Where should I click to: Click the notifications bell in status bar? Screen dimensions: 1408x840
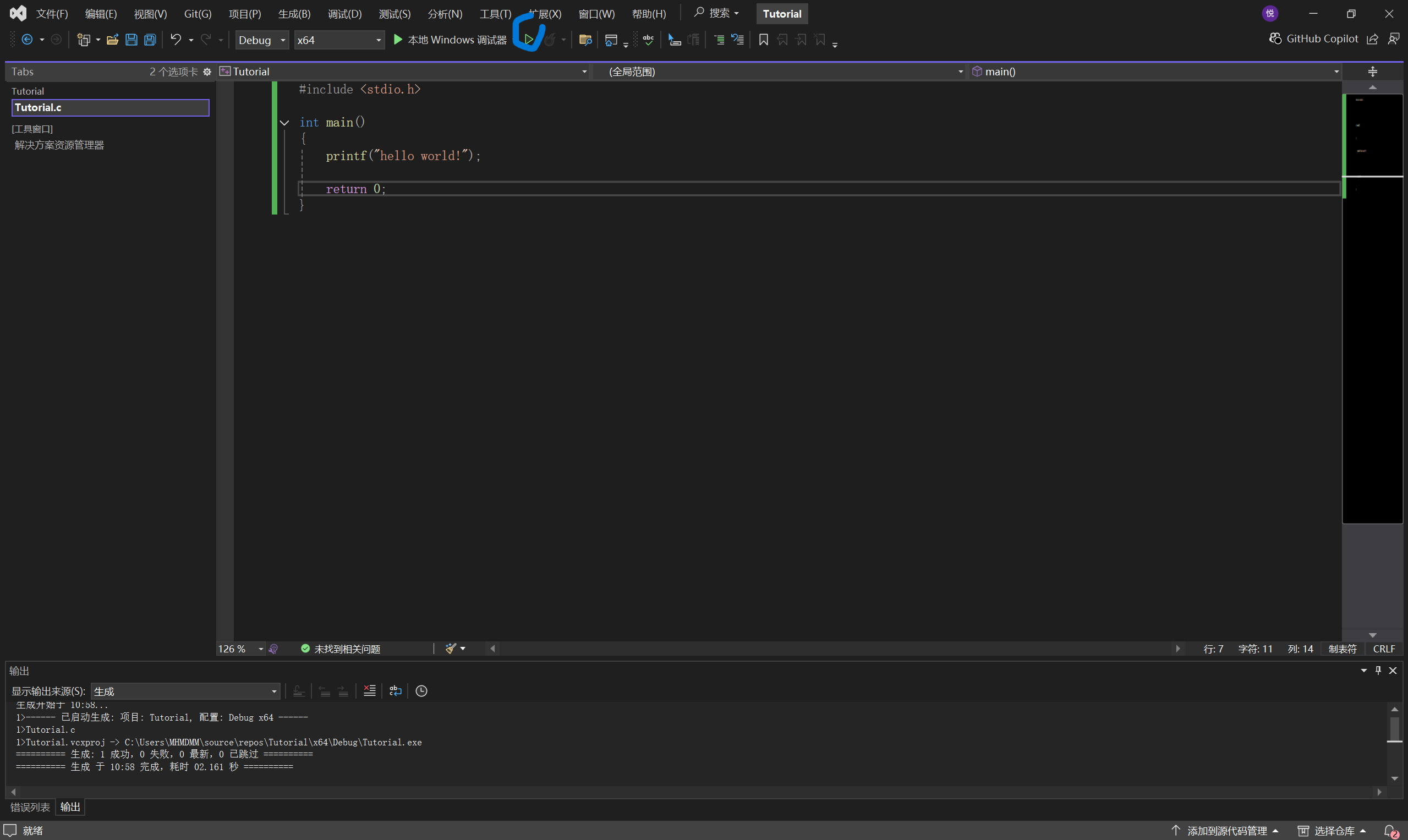1390,831
